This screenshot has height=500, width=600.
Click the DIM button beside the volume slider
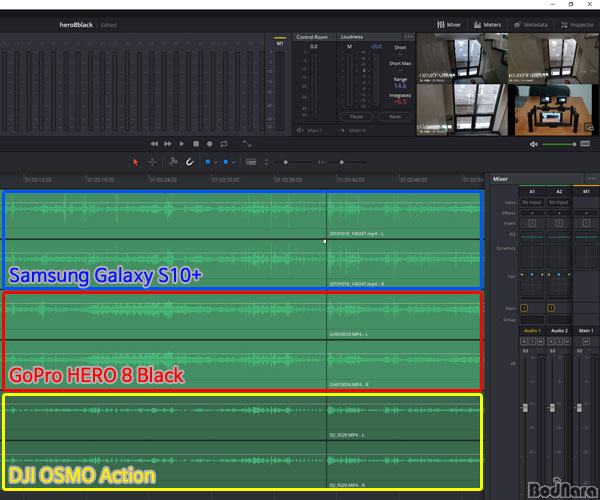(x=585, y=143)
